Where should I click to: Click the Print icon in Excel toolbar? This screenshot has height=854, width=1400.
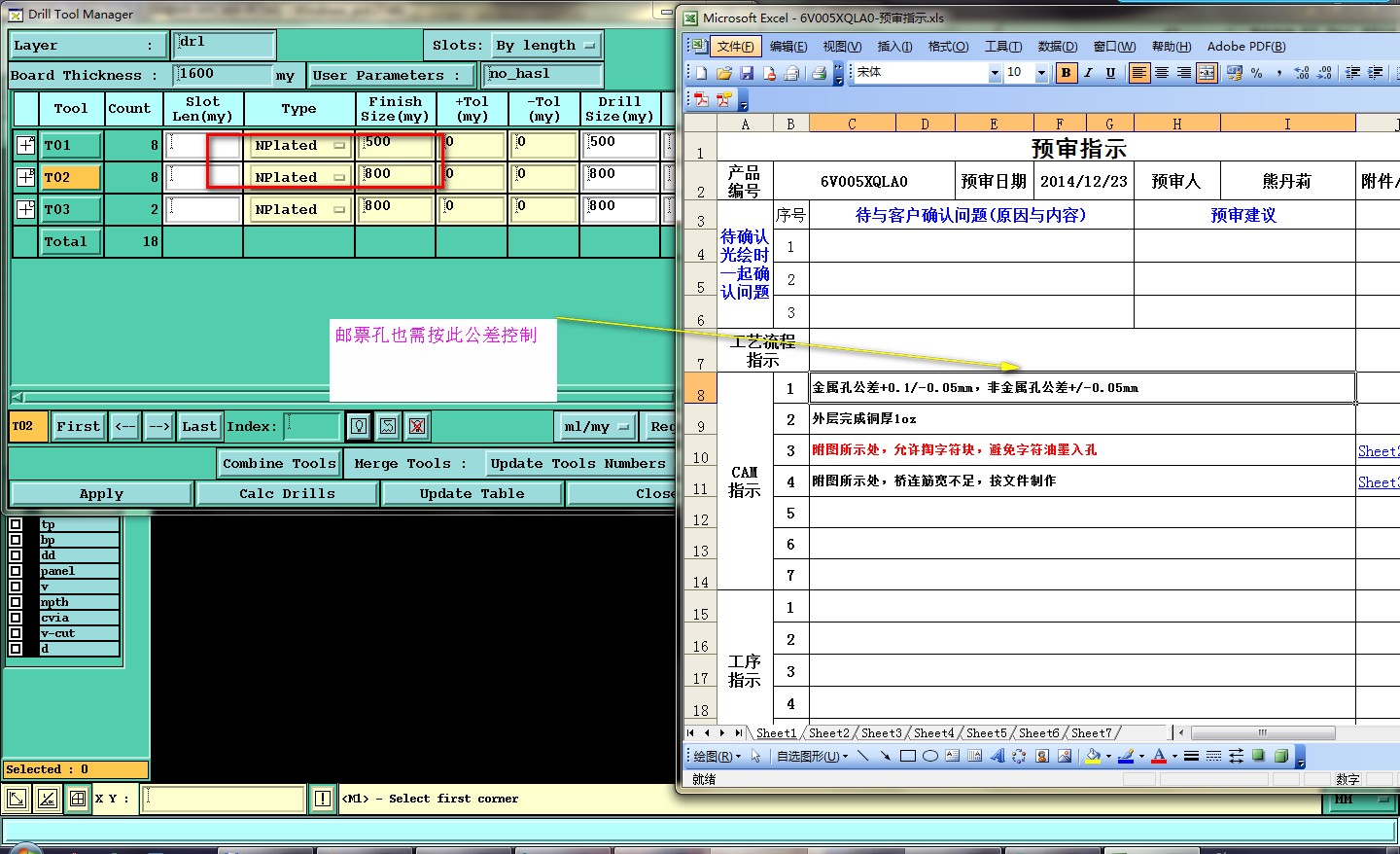tap(819, 73)
